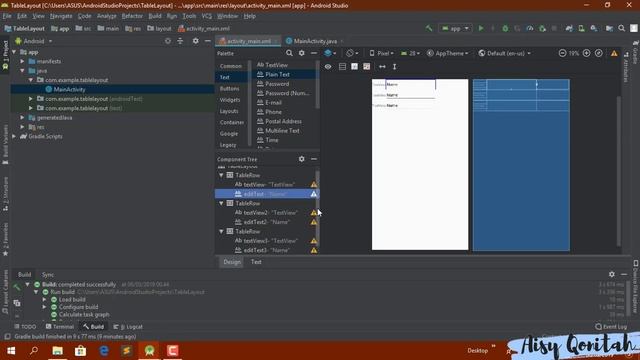The width and height of the screenshot is (640, 360).
Task: Show layout warnings and errors triangle icon
Action: [x=614, y=53]
